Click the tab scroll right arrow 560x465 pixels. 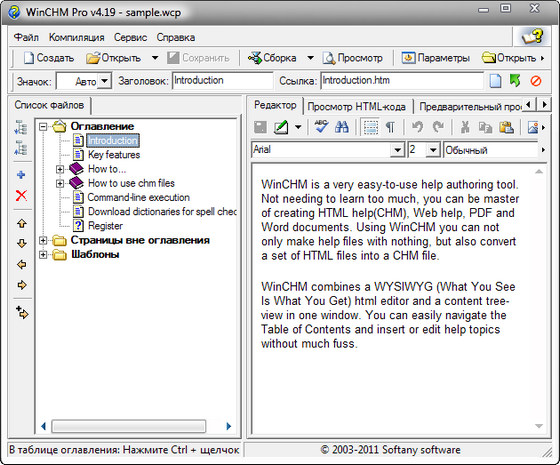(544, 105)
